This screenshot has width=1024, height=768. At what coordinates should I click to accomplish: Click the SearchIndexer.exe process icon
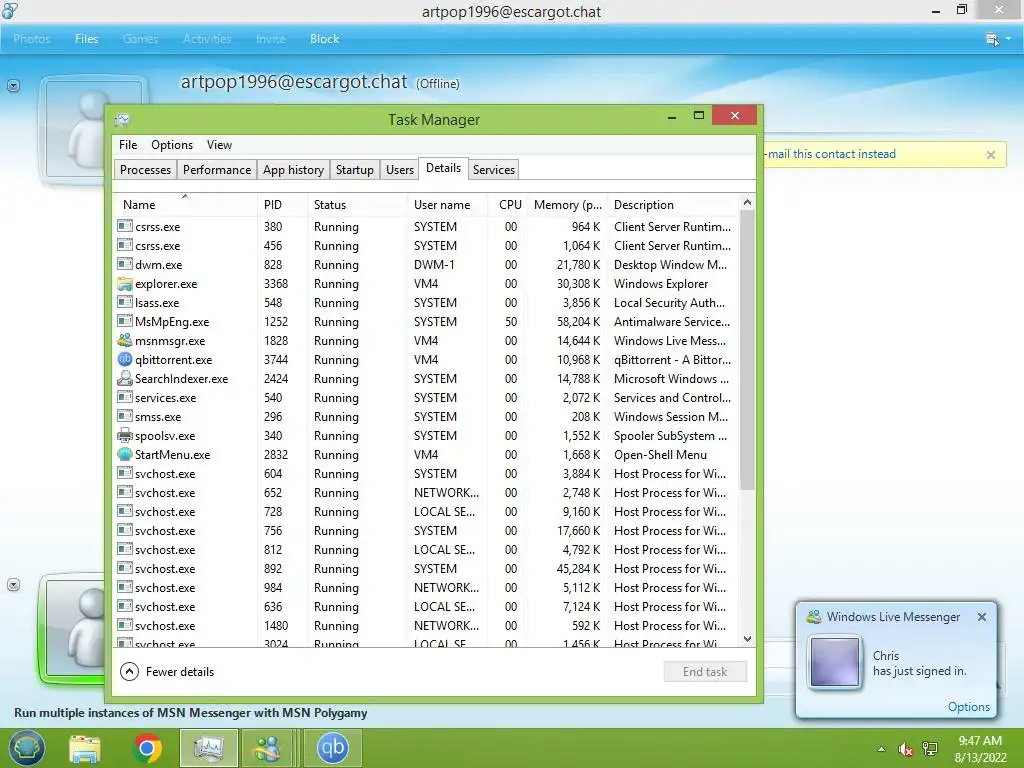click(x=125, y=379)
